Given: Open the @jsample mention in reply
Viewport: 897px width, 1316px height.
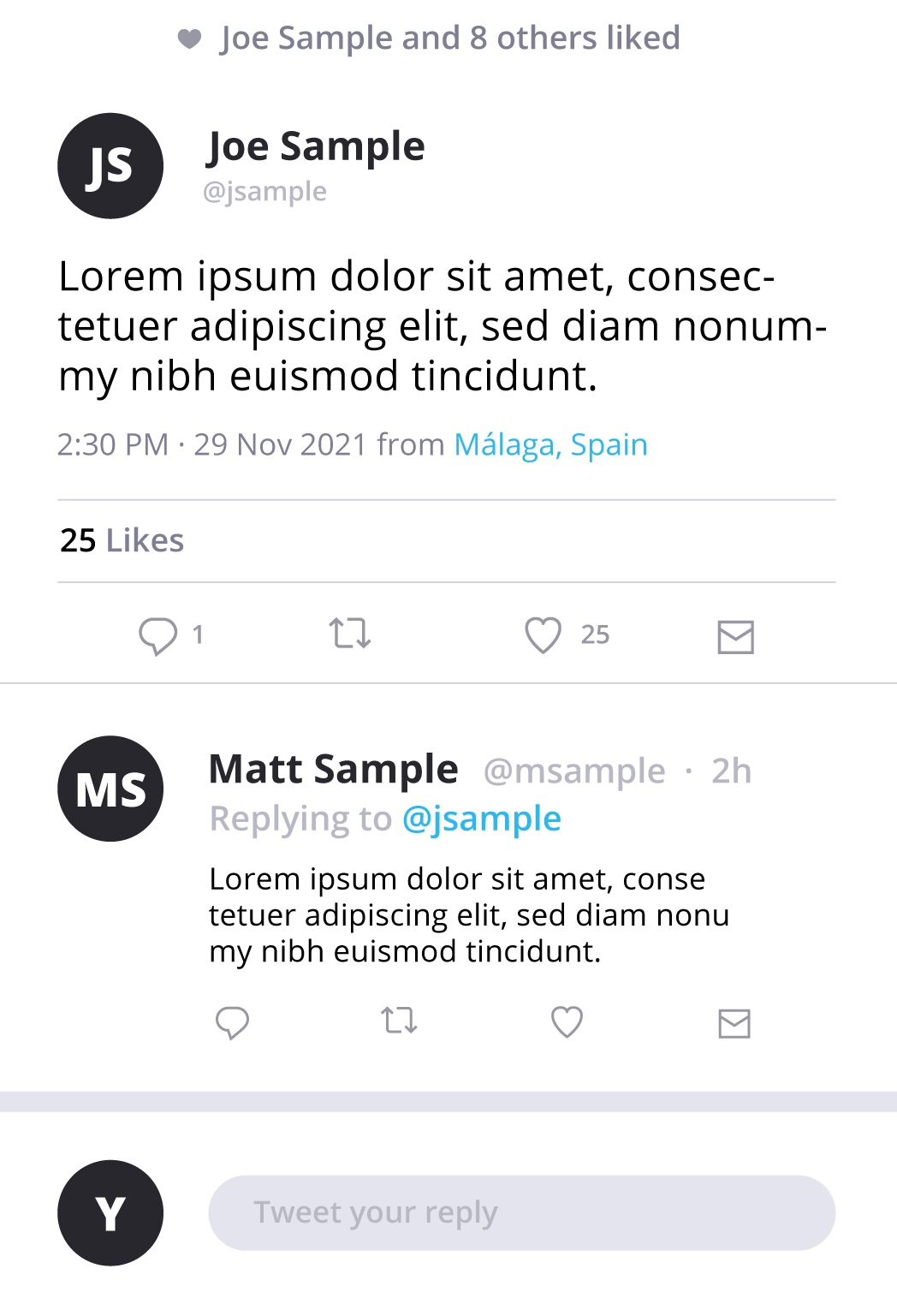Looking at the screenshot, I should pyautogui.click(x=481, y=819).
